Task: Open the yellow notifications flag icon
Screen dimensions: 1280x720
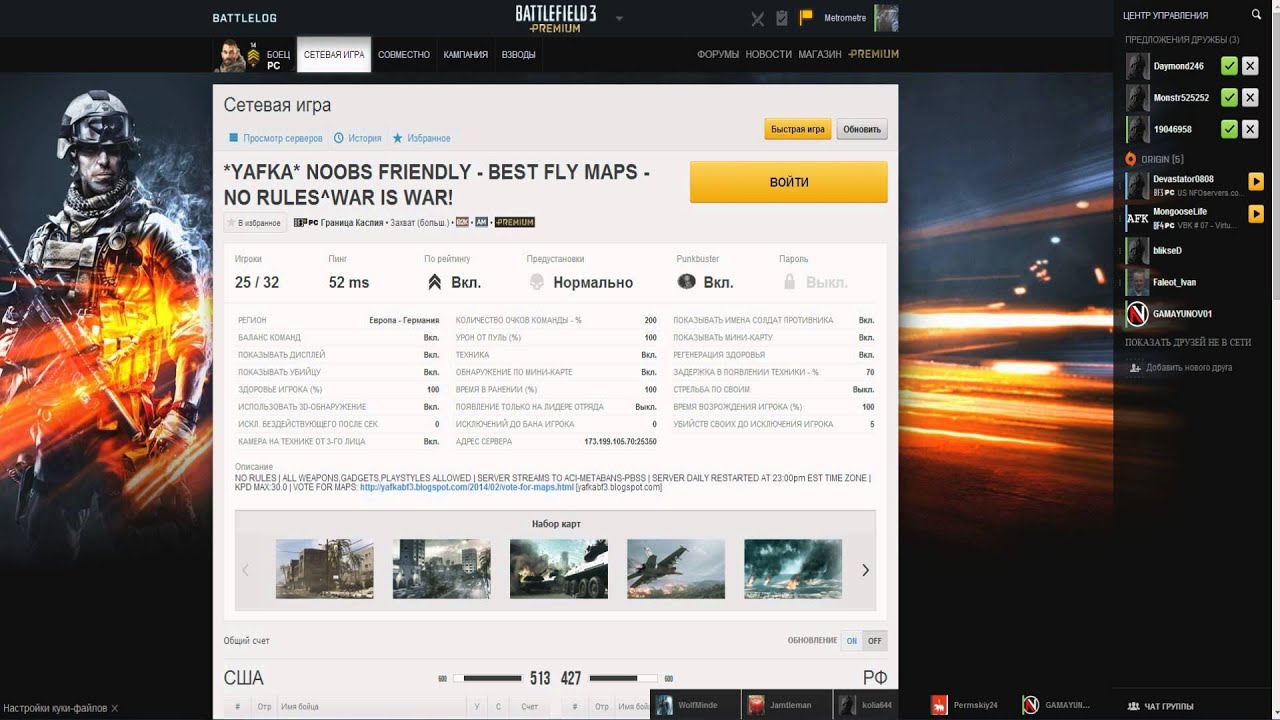Action: (x=806, y=17)
